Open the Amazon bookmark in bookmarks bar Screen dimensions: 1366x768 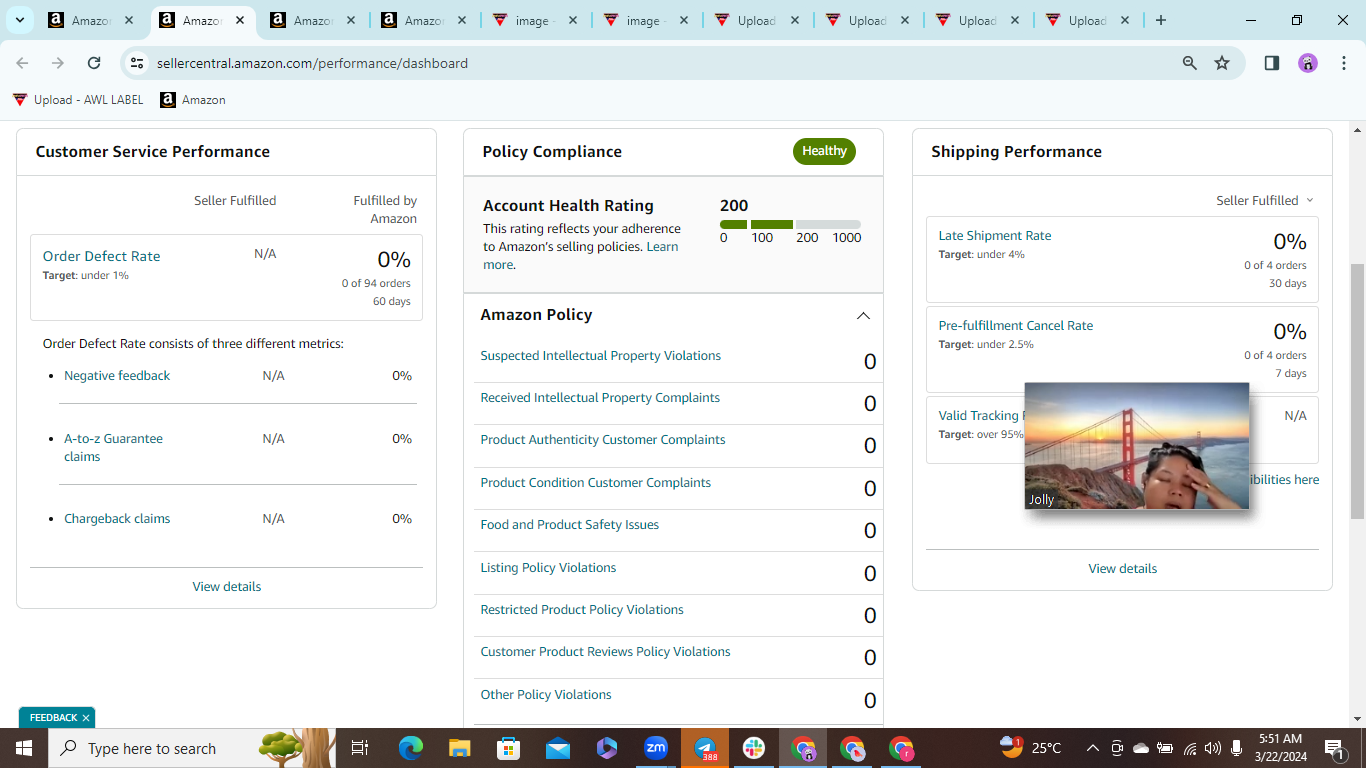click(193, 100)
